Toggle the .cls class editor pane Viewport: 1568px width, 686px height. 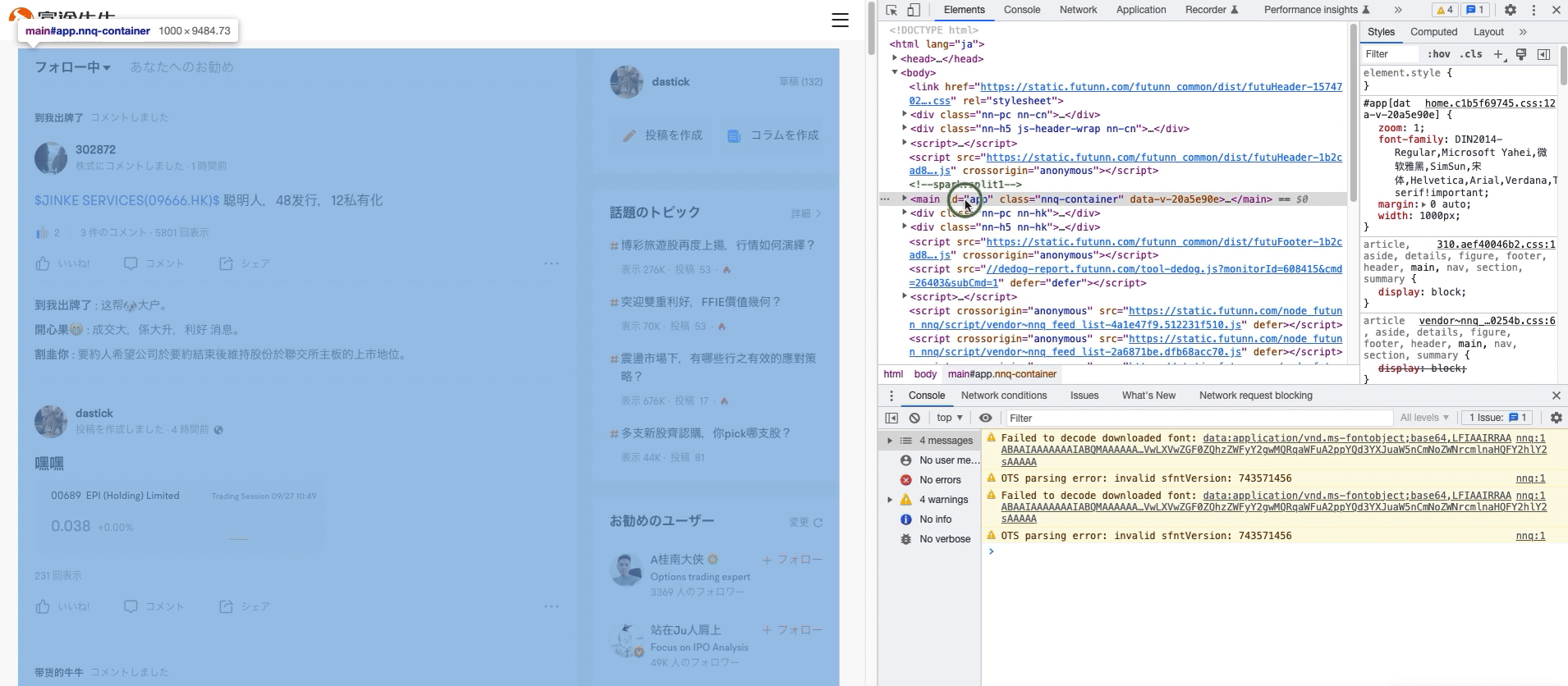click(1471, 54)
